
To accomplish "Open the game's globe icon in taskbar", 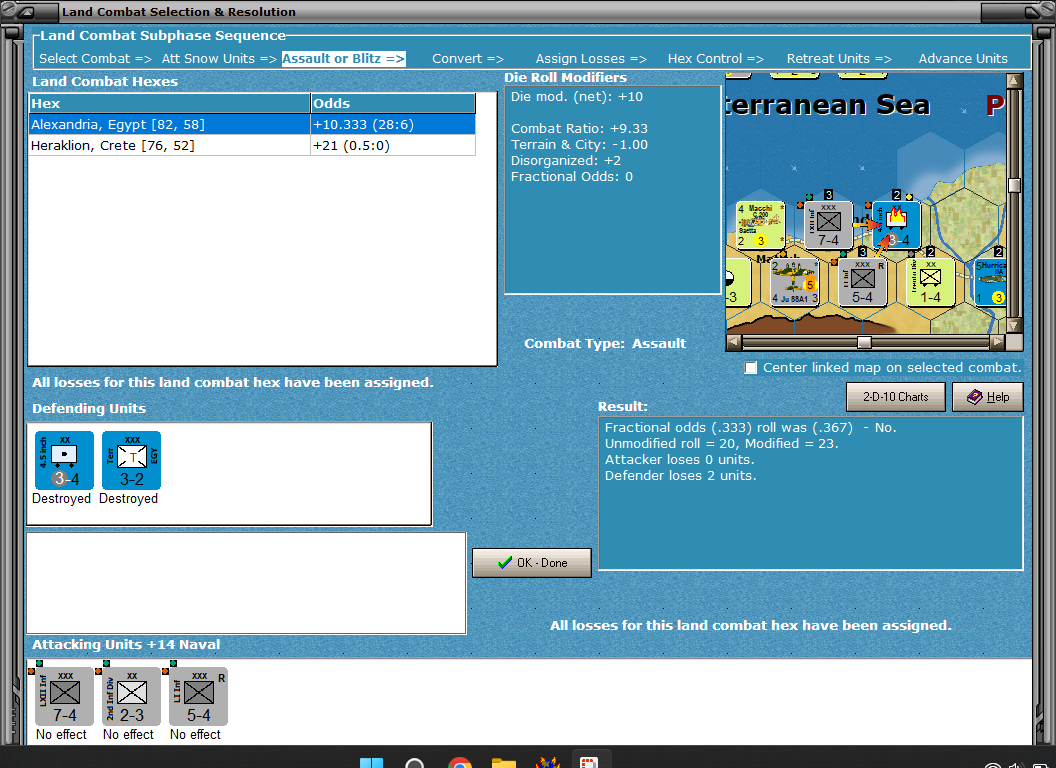I will (x=548, y=763).
